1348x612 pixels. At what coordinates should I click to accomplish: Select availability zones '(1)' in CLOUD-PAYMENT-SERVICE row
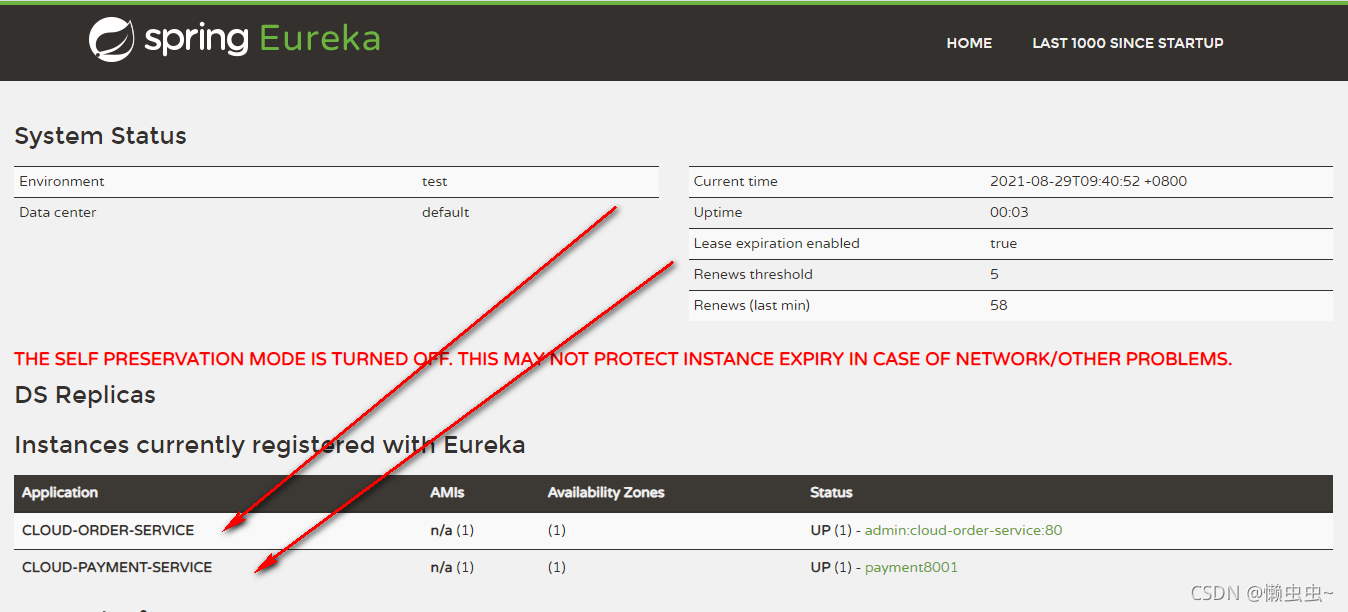coord(556,567)
